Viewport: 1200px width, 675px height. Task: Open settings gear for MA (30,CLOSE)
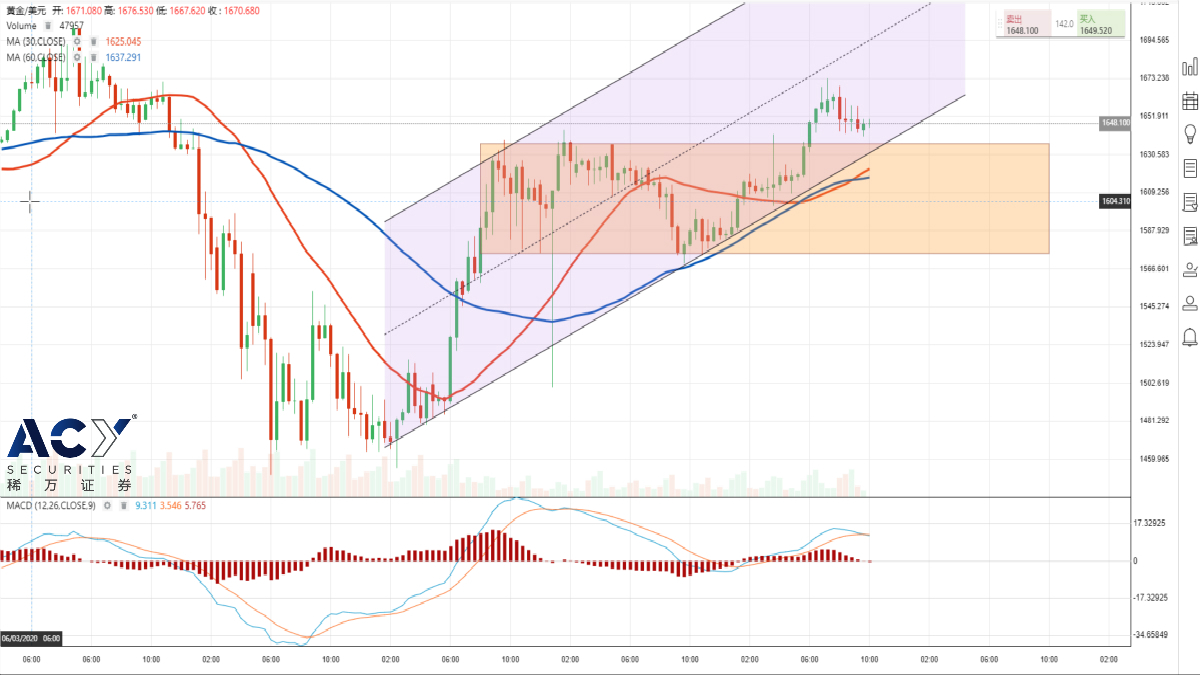pyautogui.click(x=77, y=42)
